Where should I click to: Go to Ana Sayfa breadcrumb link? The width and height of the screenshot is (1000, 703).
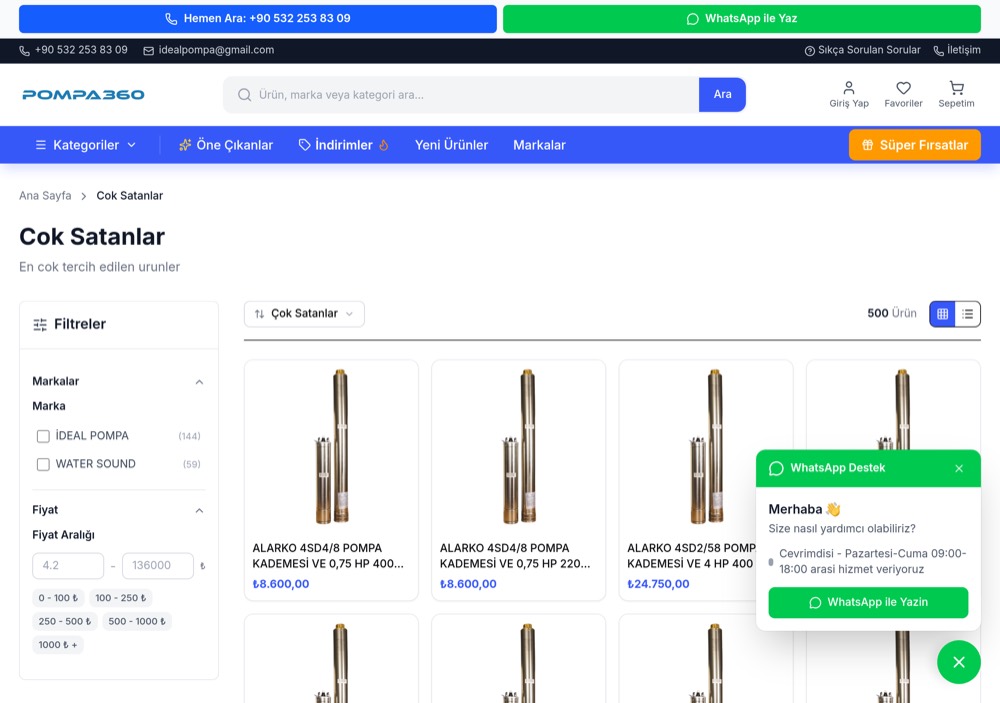[x=45, y=195]
